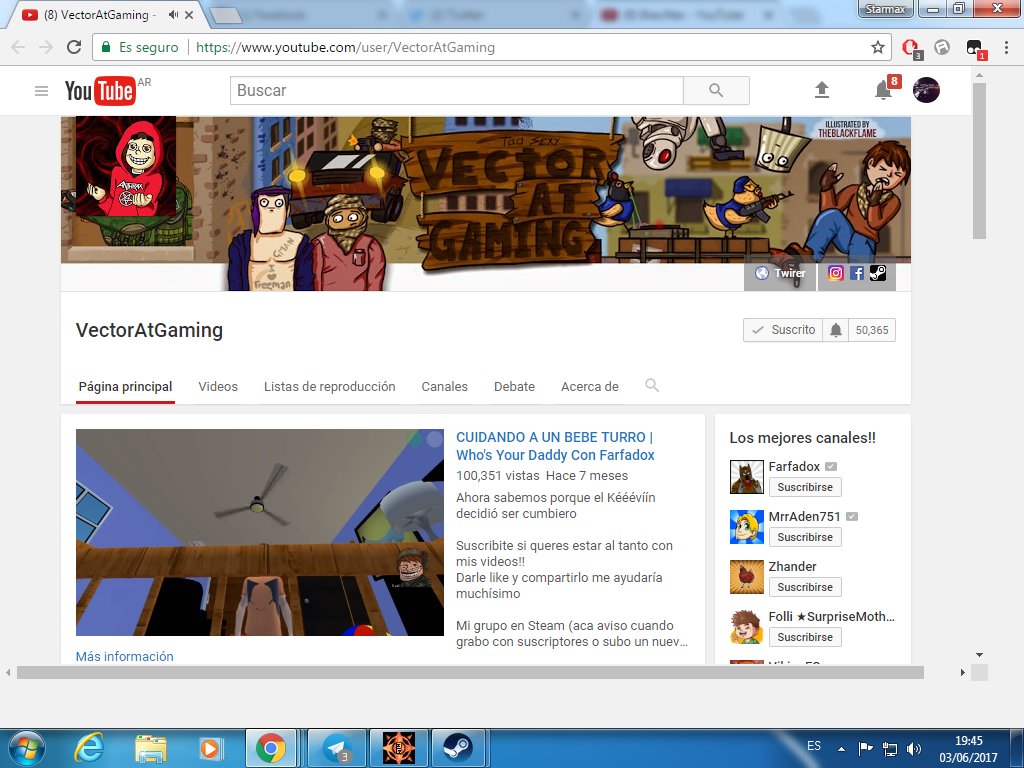Click the vertical page scrollbar thumb

click(x=979, y=160)
